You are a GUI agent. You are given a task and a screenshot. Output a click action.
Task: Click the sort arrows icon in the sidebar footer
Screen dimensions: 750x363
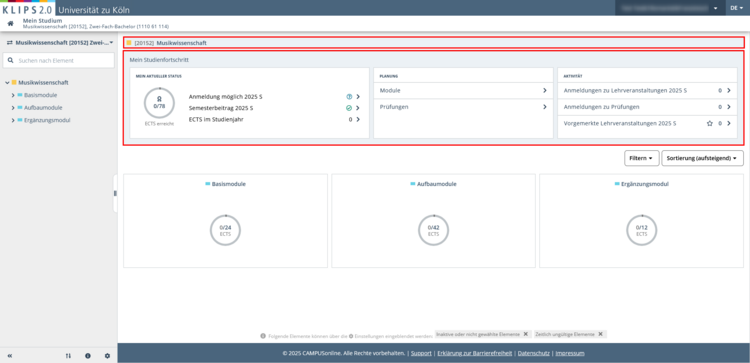68,356
